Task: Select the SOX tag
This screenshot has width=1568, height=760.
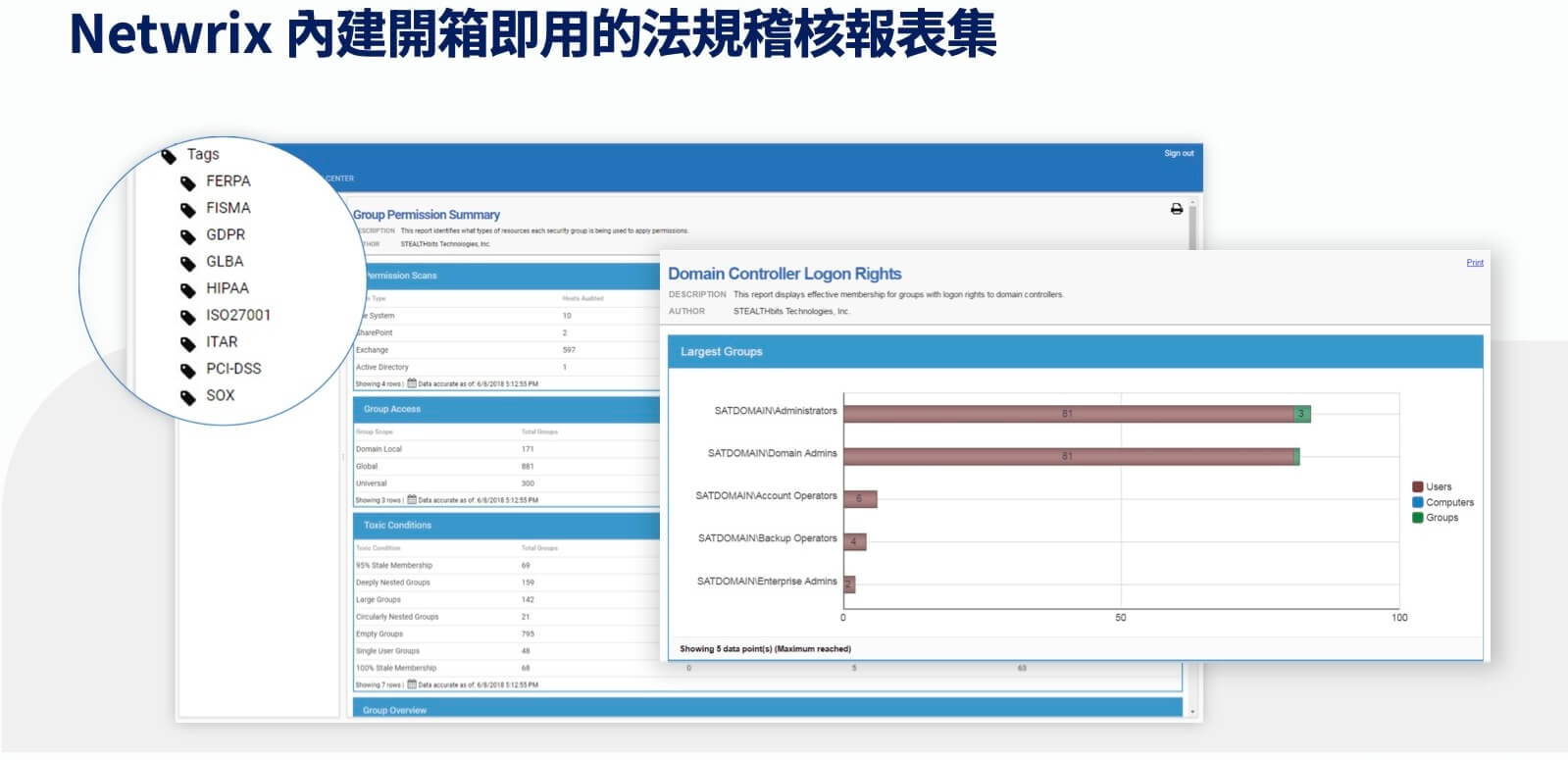Action: (221, 395)
